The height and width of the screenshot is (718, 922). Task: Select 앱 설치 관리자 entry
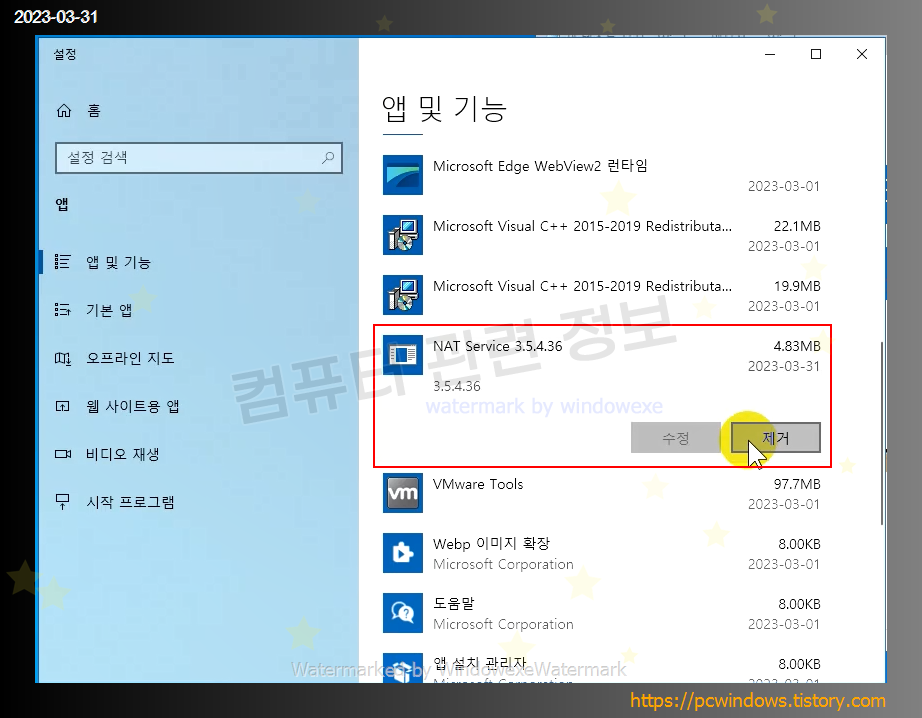tap(602, 666)
